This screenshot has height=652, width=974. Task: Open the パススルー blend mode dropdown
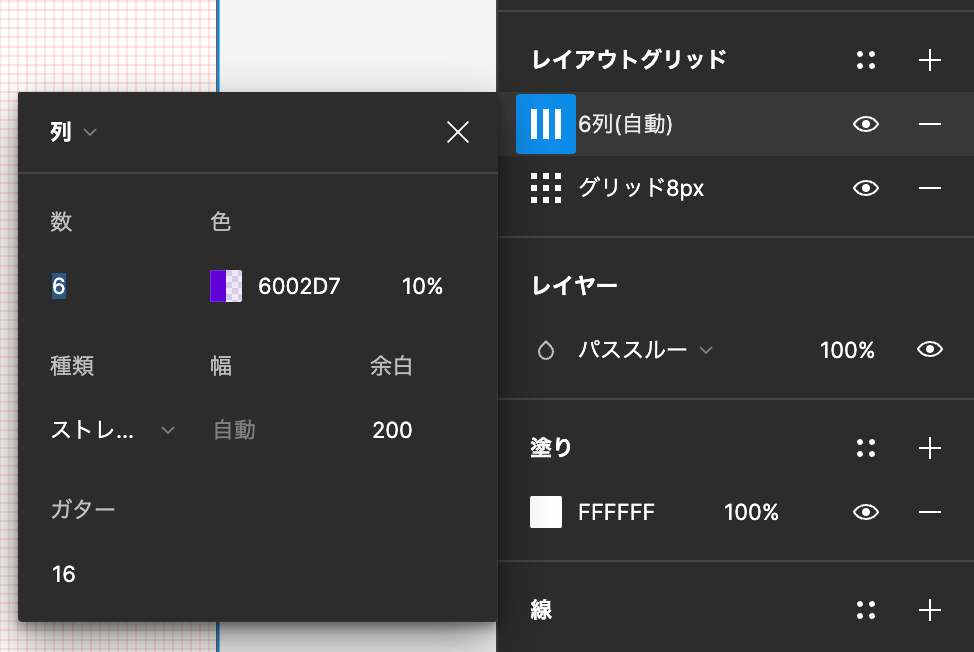(x=645, y=350)
